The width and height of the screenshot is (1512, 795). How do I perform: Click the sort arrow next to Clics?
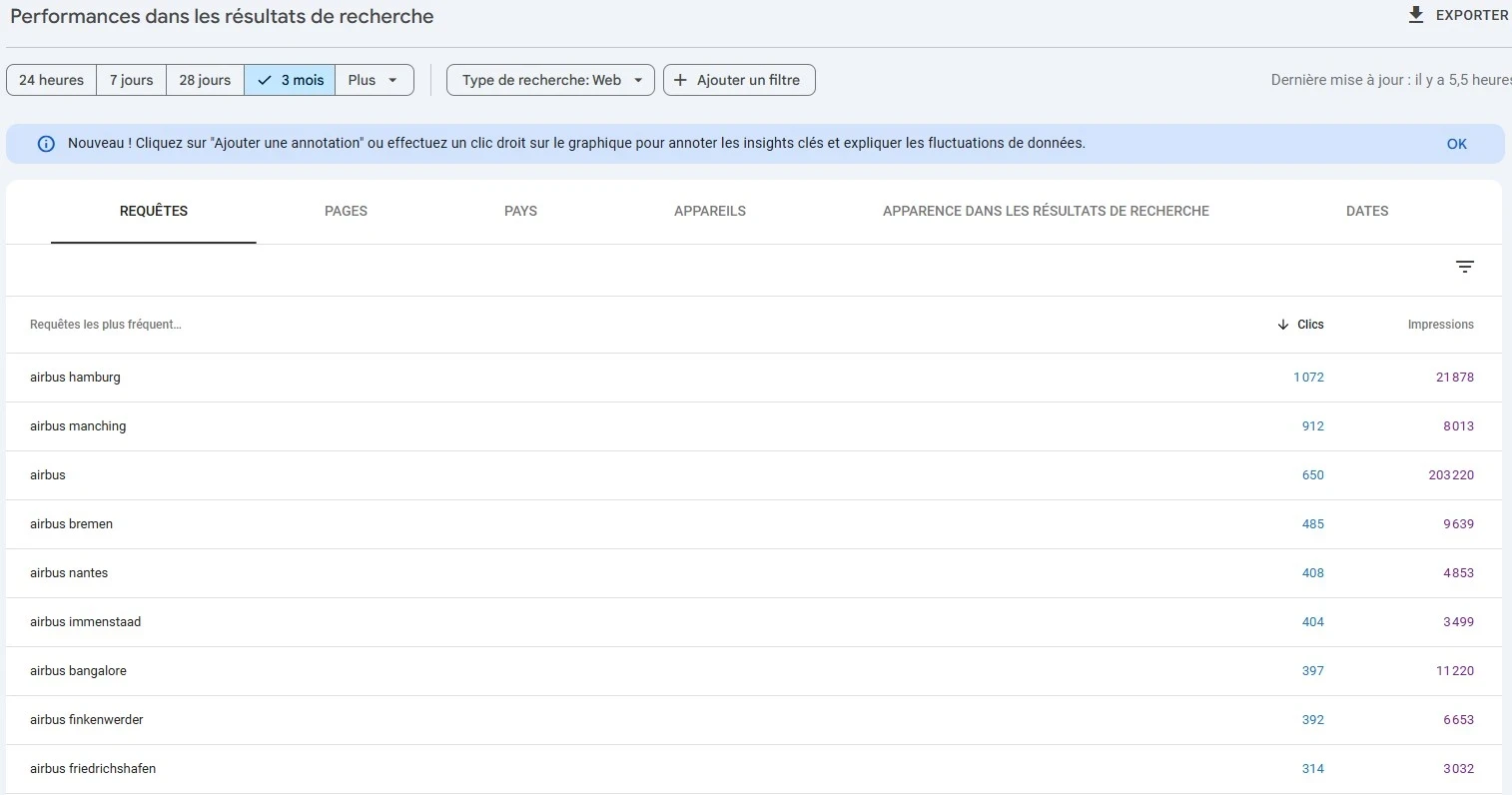pos(1282,324)
